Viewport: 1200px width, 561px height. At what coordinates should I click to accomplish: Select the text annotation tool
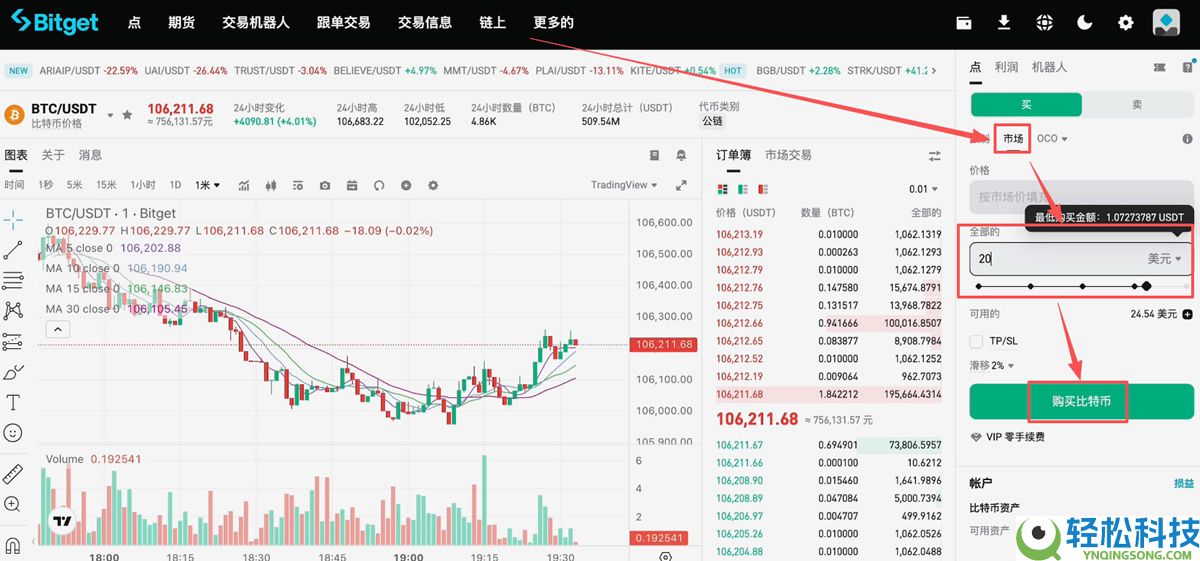13,403
